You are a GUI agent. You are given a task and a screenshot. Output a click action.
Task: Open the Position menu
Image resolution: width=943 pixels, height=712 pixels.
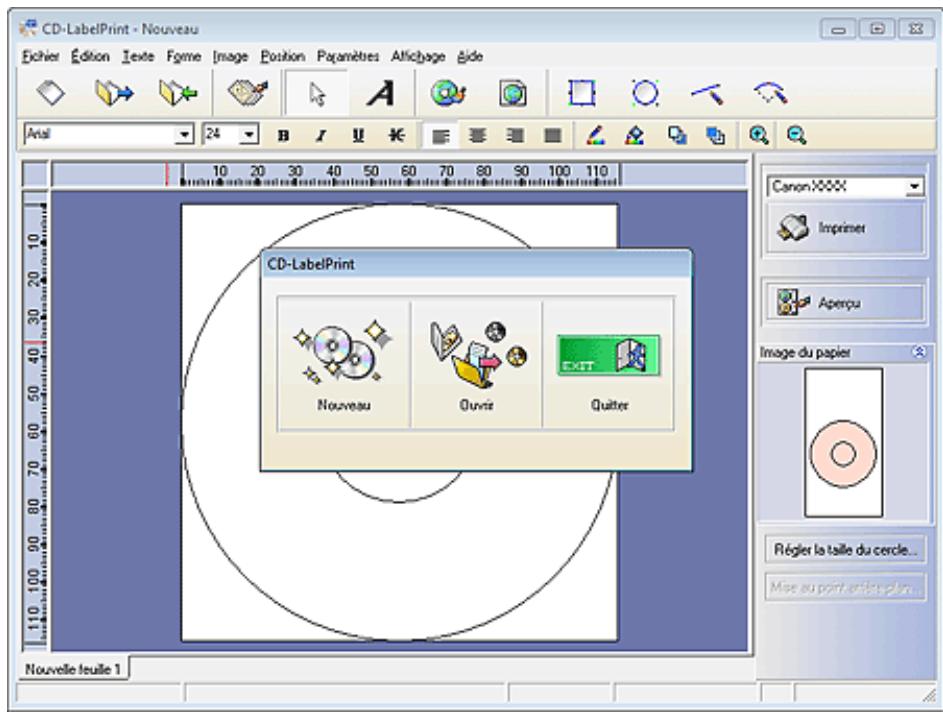283,57
